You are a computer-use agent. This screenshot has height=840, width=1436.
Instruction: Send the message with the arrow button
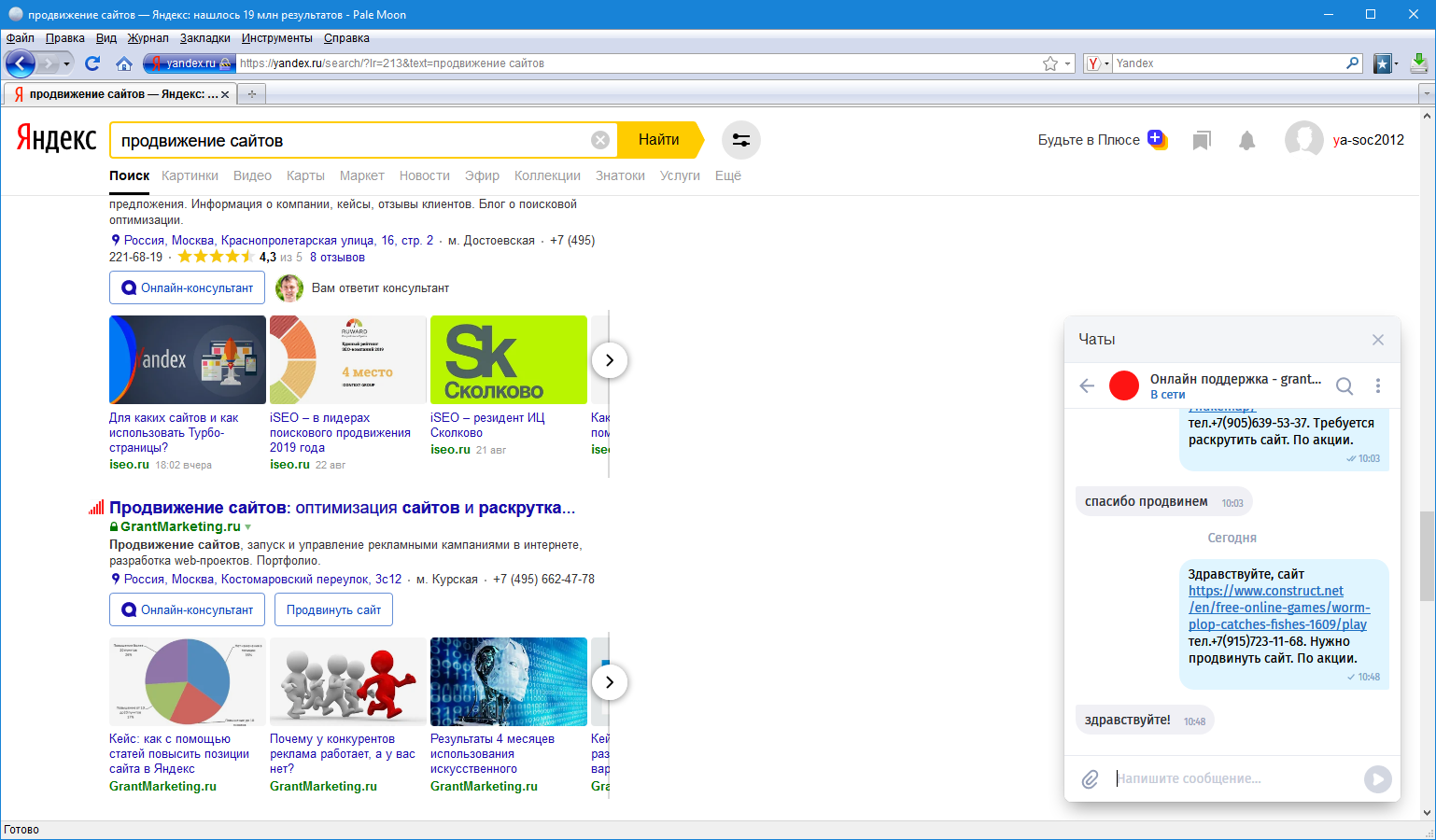tap(1378, 778)
